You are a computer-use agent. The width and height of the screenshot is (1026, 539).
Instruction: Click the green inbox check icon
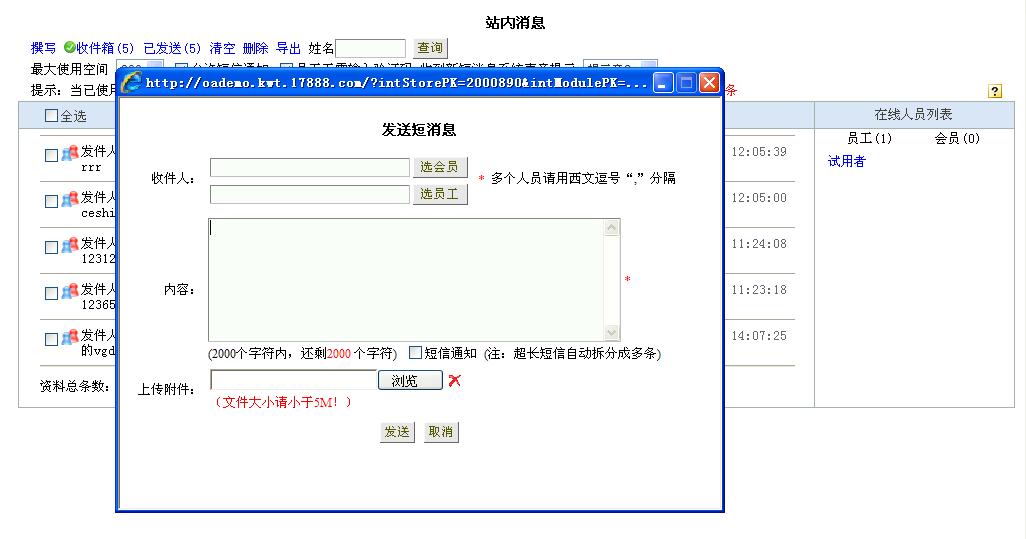coord(69,47)
